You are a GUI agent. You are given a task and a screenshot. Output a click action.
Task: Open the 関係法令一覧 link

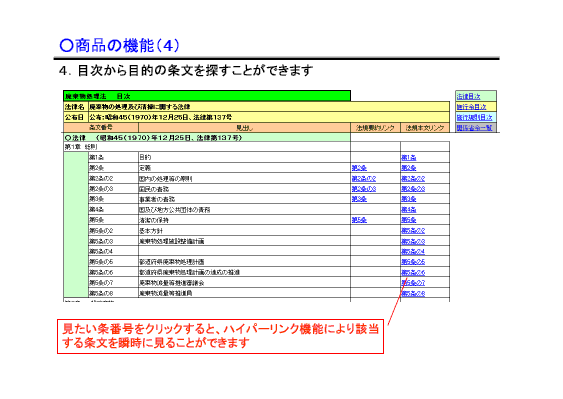pos(474,127)
